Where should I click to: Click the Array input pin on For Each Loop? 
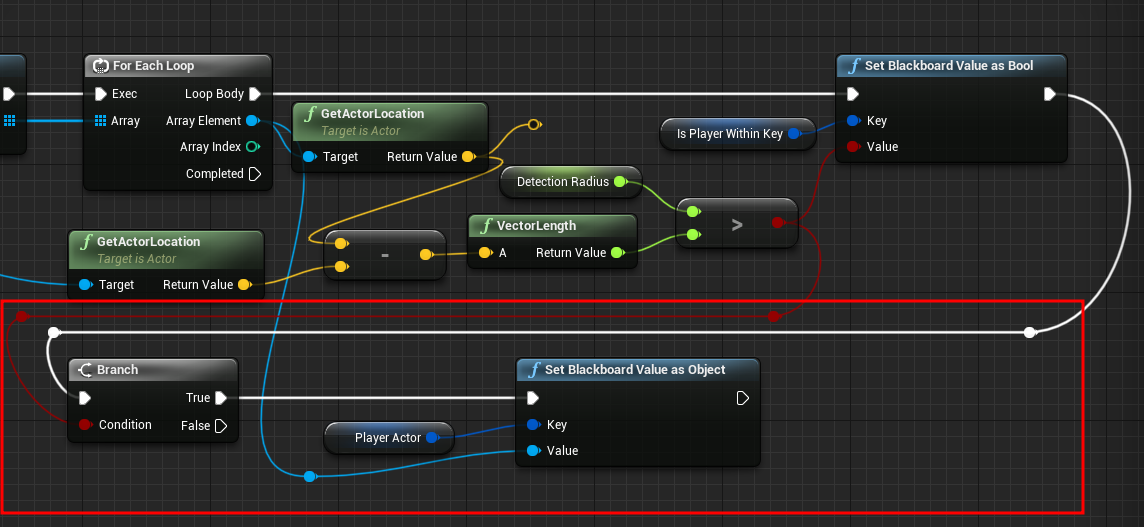tap(101, 120)
